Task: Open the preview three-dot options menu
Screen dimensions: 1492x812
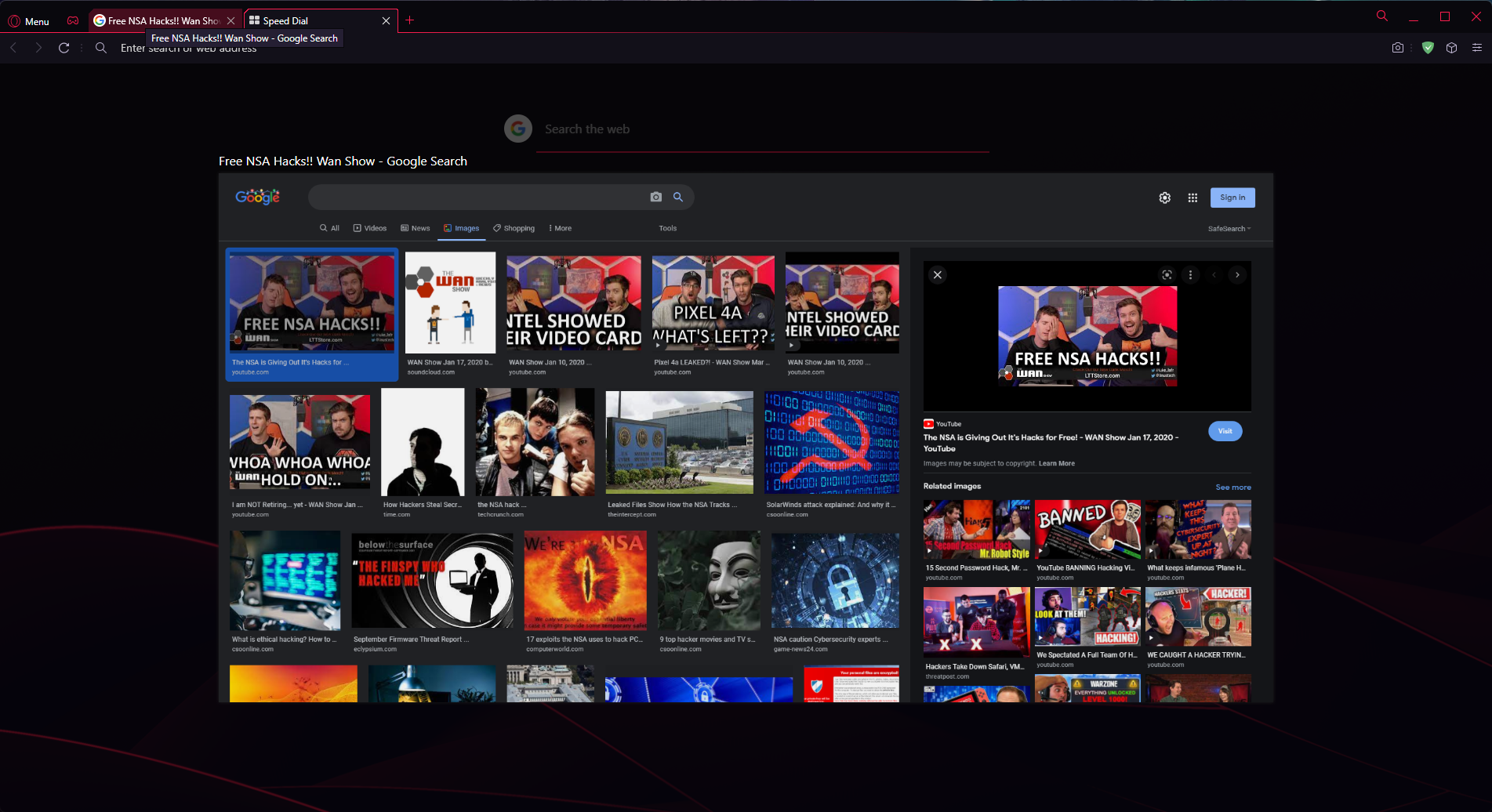Action: 1190,274
